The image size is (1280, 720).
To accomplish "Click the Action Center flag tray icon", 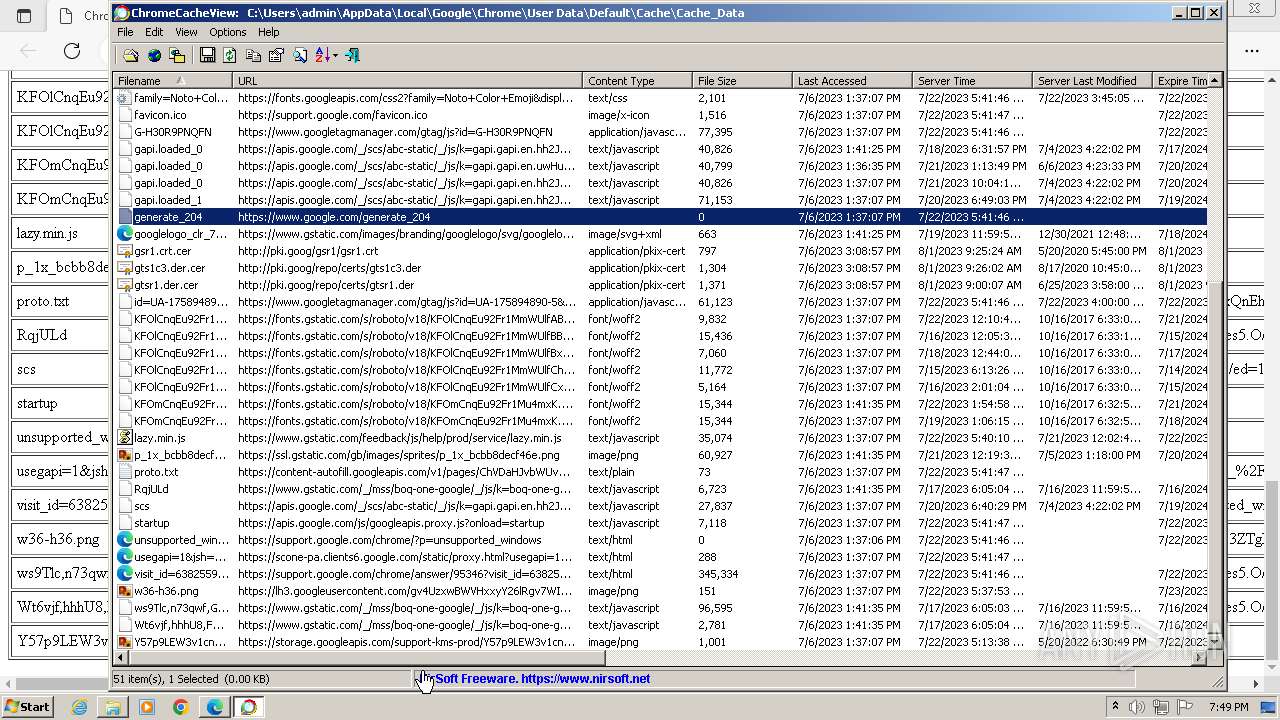I will point(1186,707).
